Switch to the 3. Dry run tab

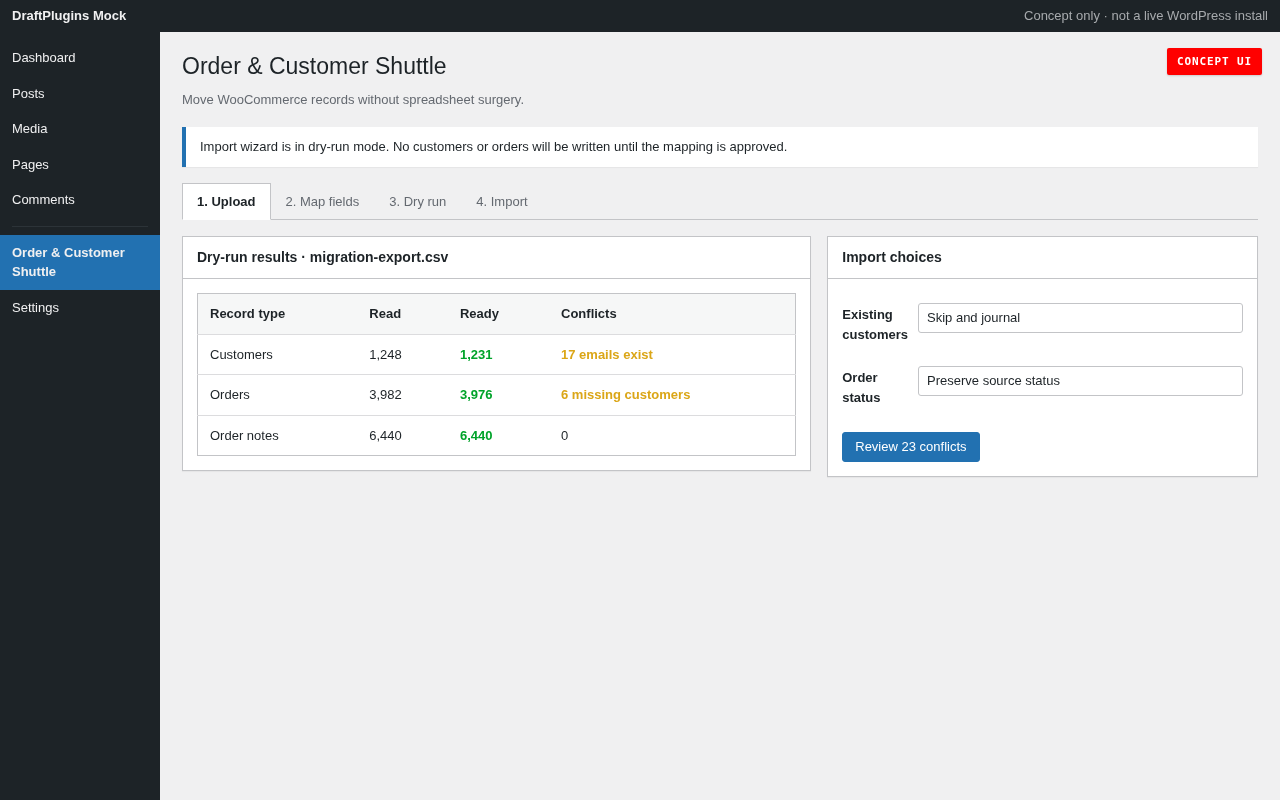pos(418,202)
